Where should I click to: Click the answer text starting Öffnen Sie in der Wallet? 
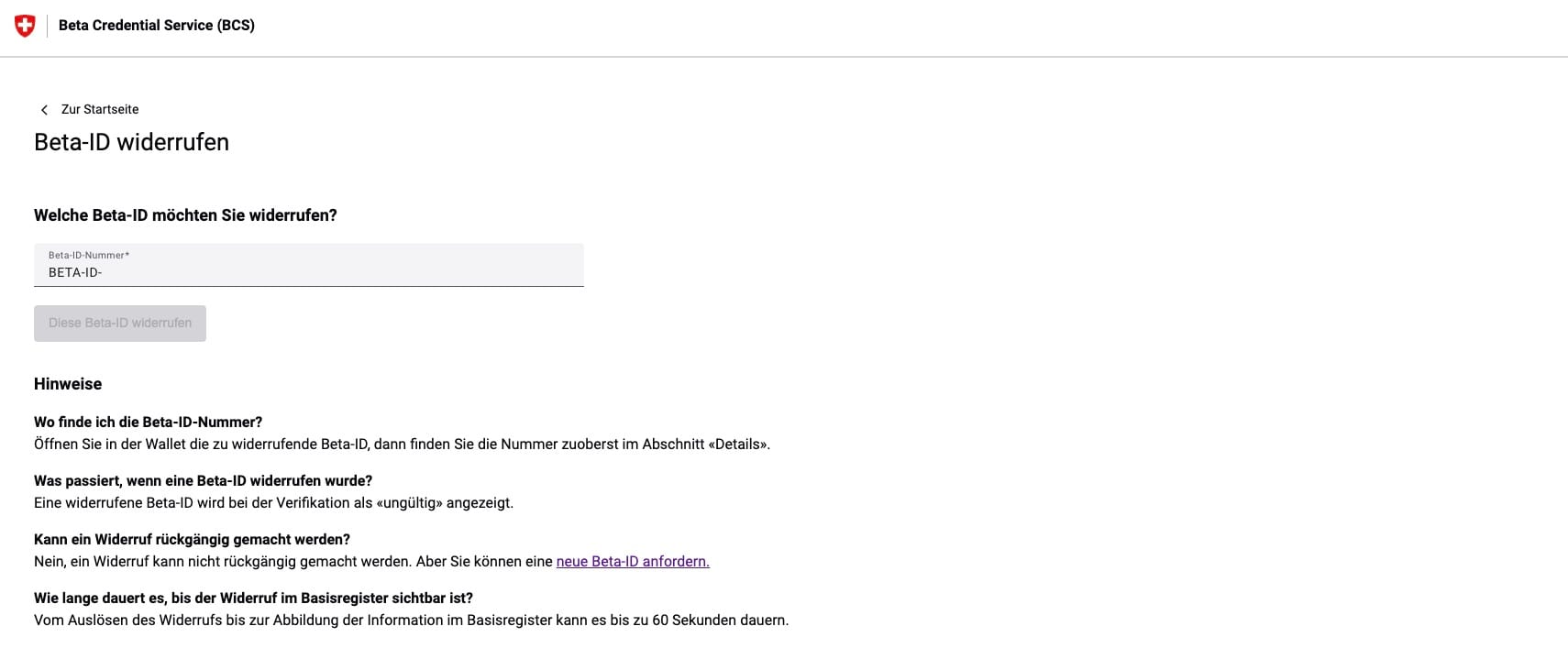pyautogui.click(x=402, y=444)
